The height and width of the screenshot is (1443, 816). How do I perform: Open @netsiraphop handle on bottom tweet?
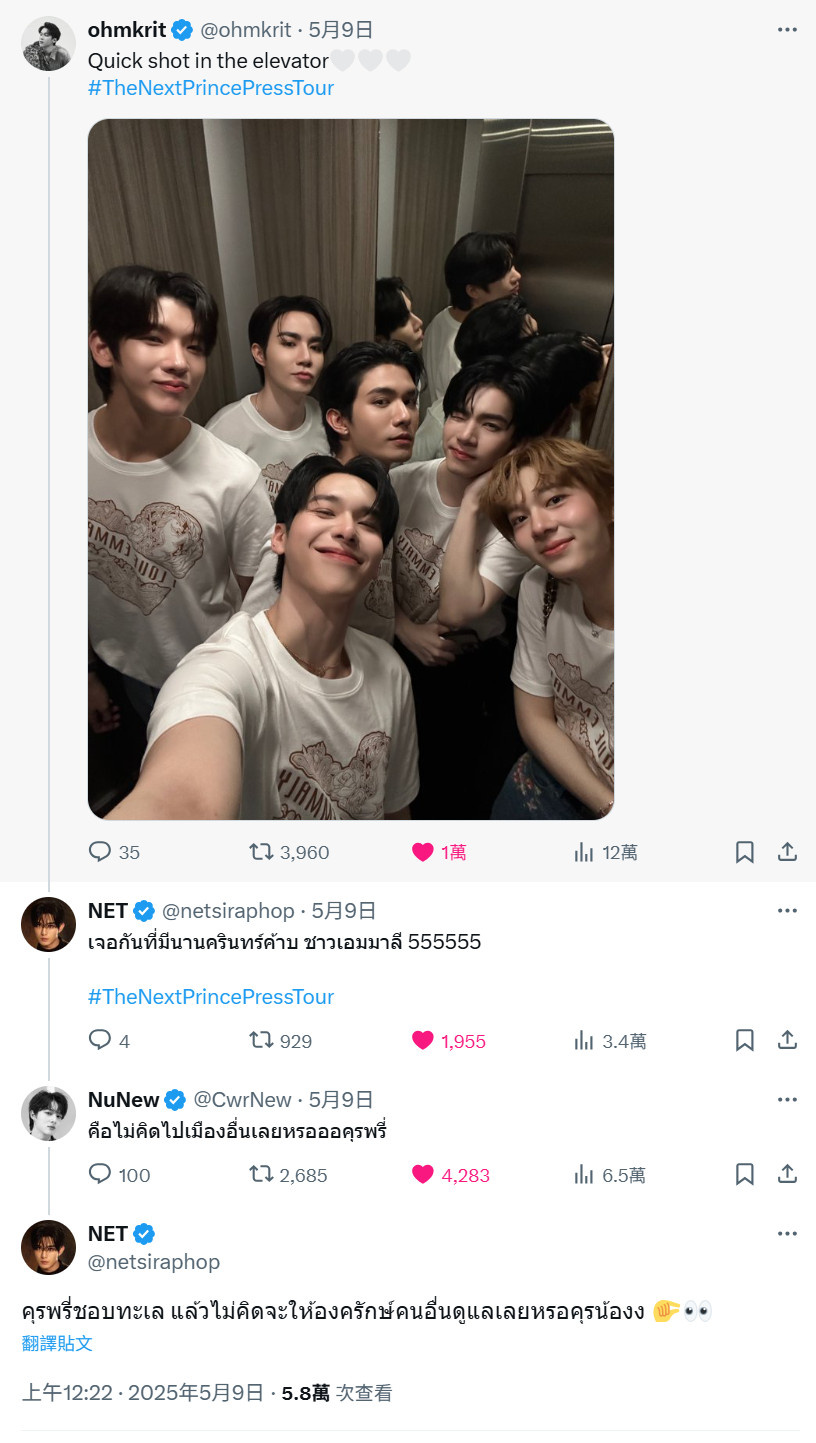154,1262
